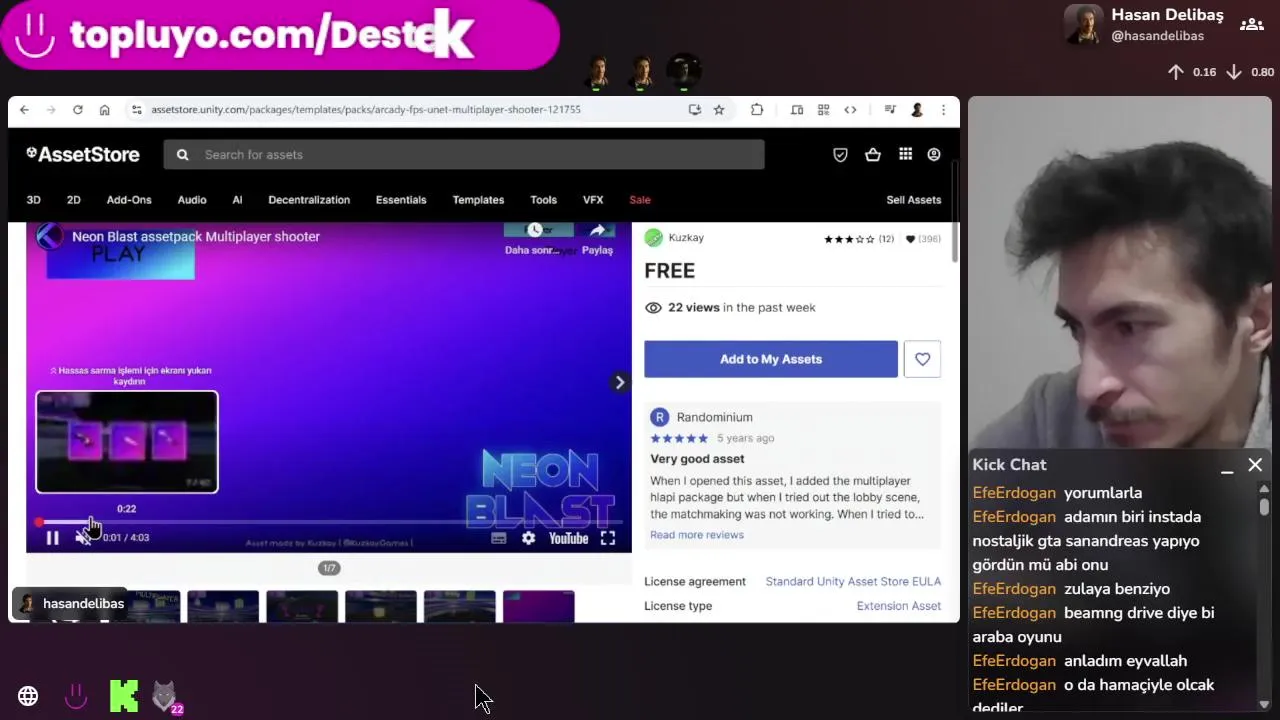
Task: Open the Decentralization category
Action: pyautogui.click(x=309, y=200)
